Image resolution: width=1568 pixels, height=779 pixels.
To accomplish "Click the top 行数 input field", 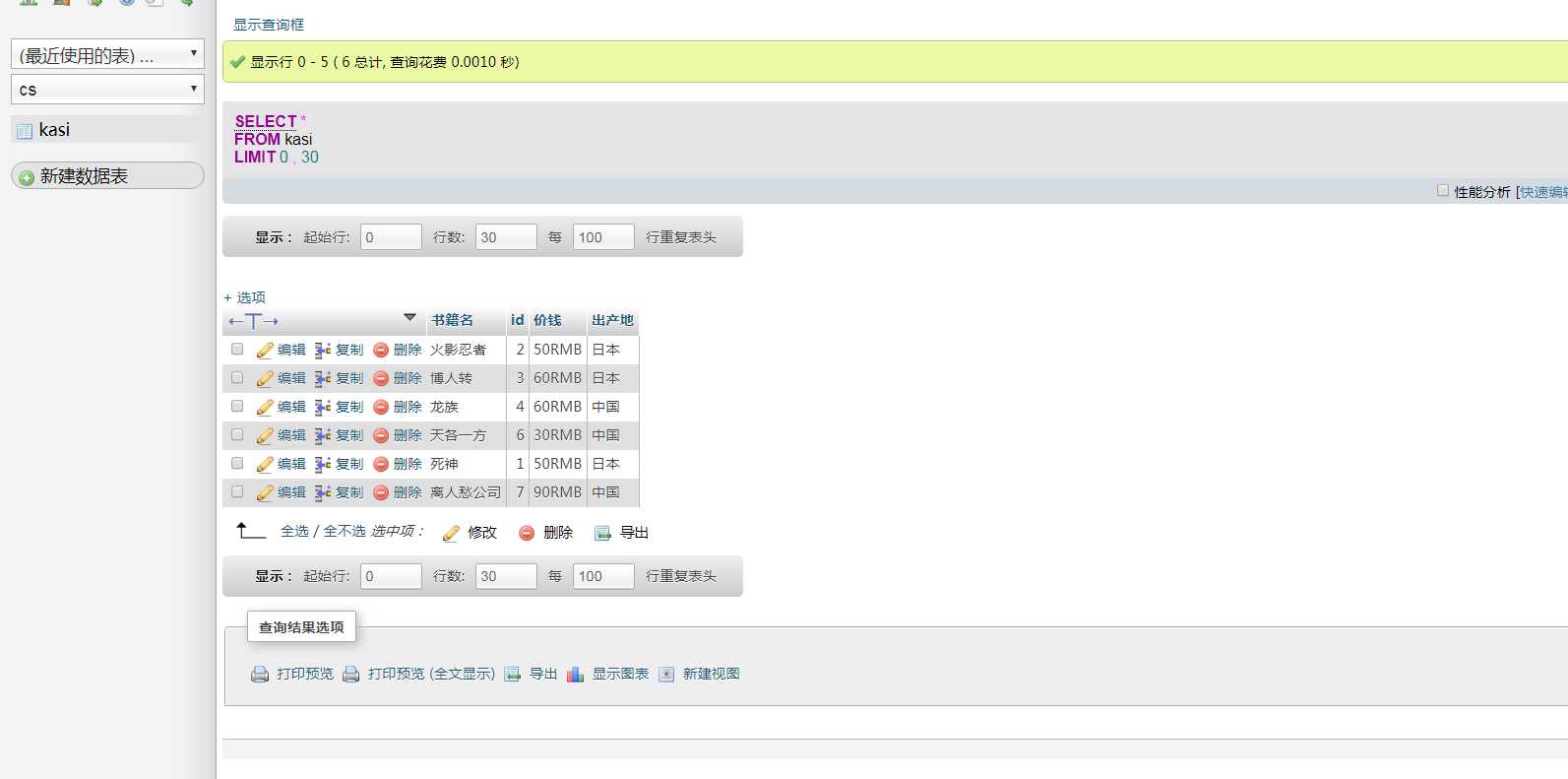I will click(506, 237).
